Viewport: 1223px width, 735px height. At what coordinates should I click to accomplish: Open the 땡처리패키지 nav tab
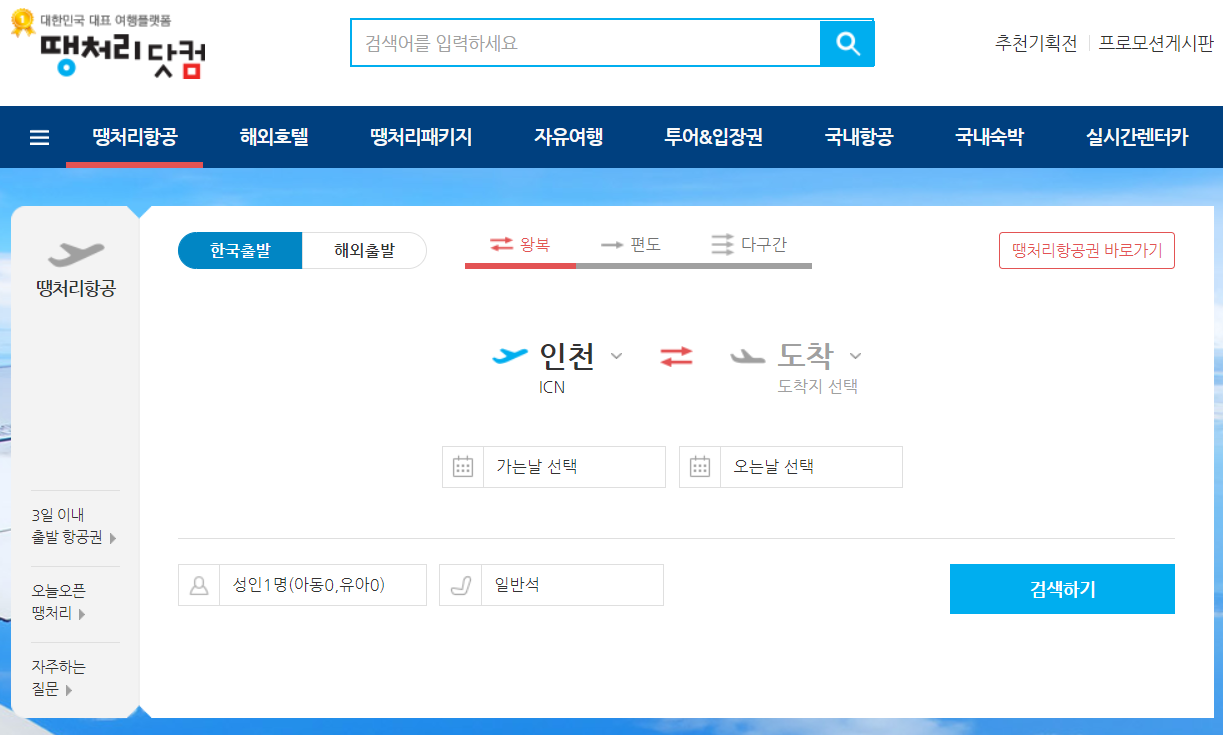click(x=421, y=138)
